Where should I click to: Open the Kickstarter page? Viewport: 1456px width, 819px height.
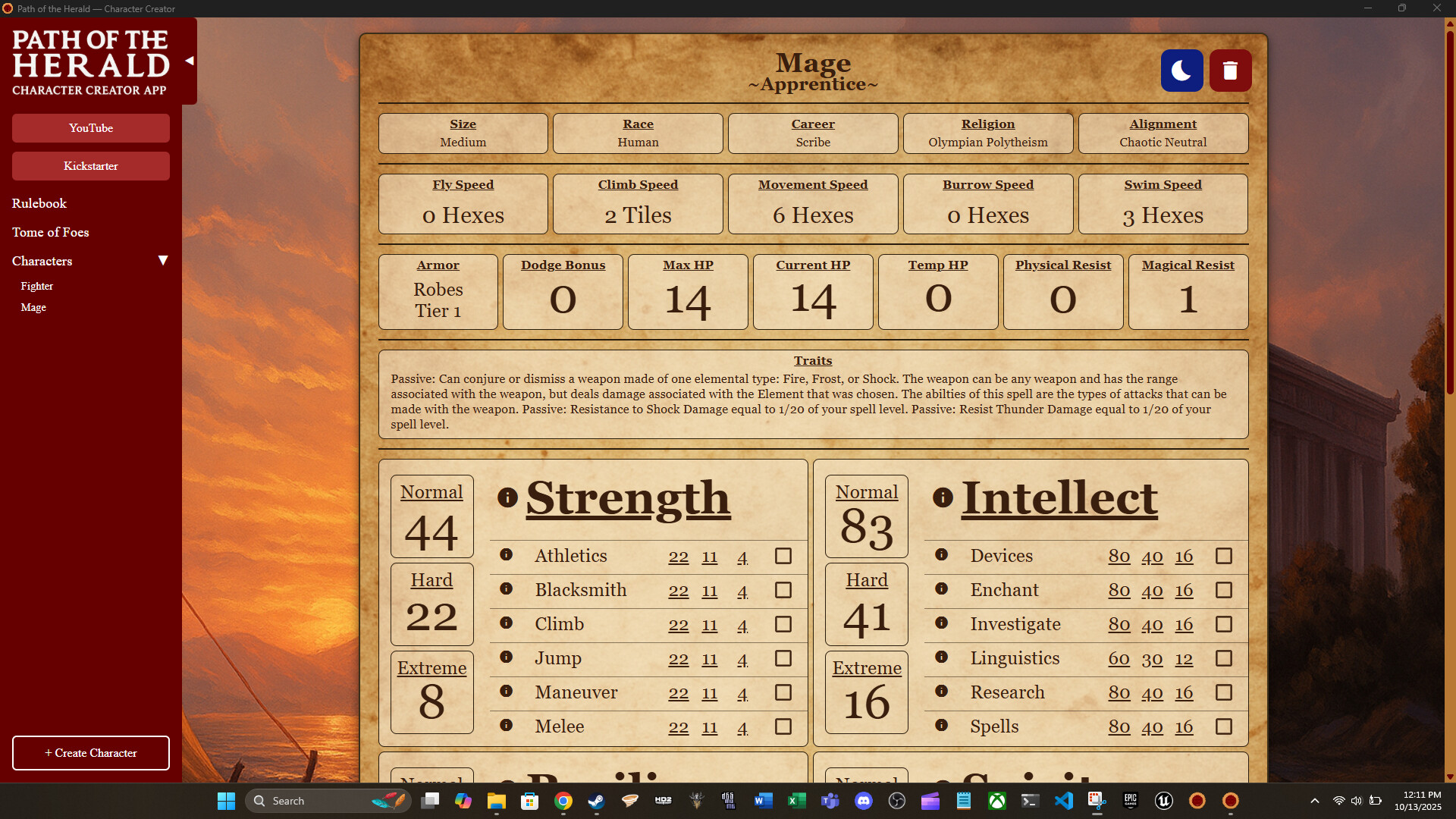(x=90, y=166)
